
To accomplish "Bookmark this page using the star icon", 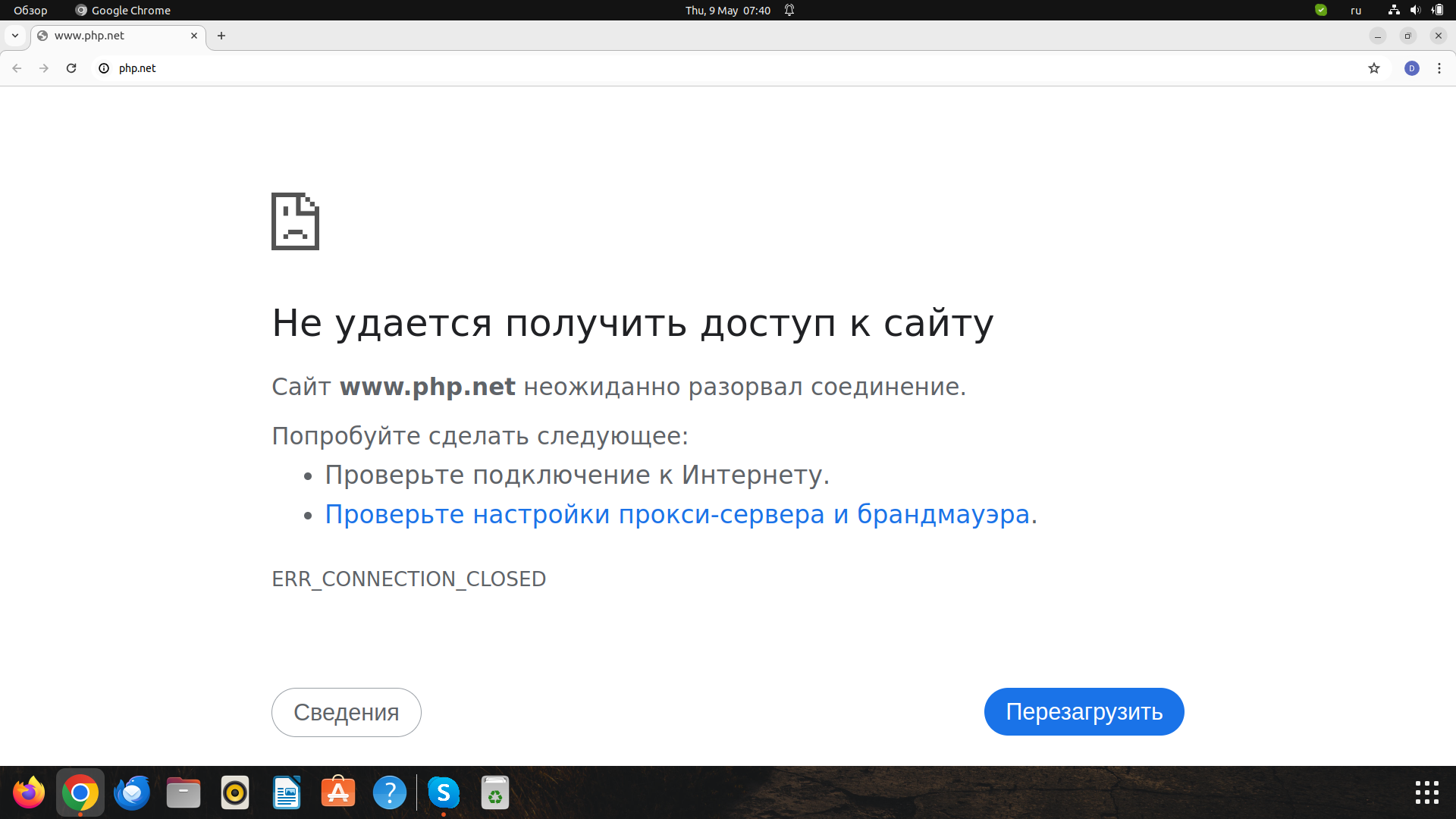I will point(1374,68).
